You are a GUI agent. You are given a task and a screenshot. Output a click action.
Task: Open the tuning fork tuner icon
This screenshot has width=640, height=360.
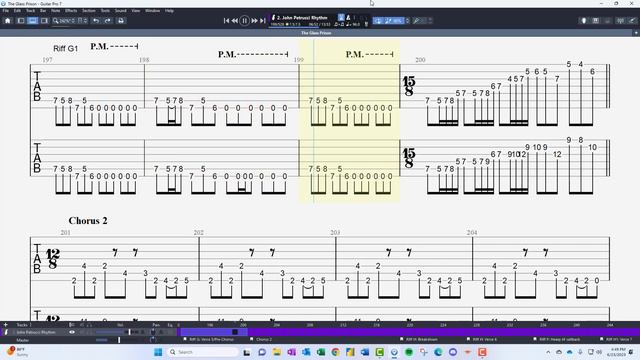point(416,20)
